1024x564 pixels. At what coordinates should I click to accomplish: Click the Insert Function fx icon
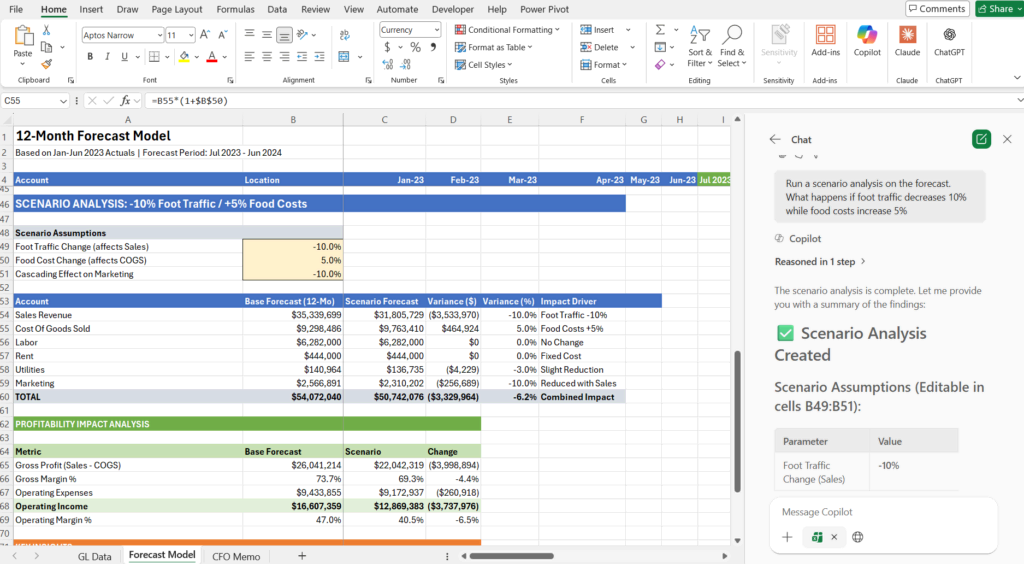coord(125,101)
